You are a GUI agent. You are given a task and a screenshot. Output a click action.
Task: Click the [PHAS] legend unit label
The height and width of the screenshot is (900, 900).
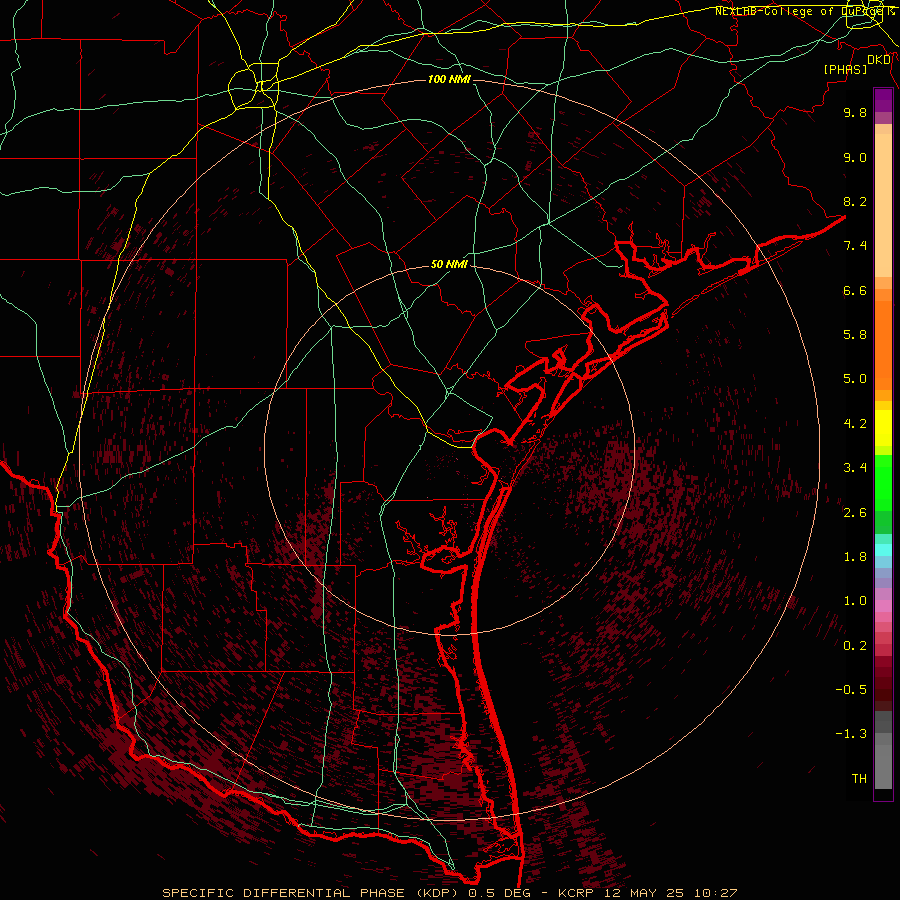point(845,70)
